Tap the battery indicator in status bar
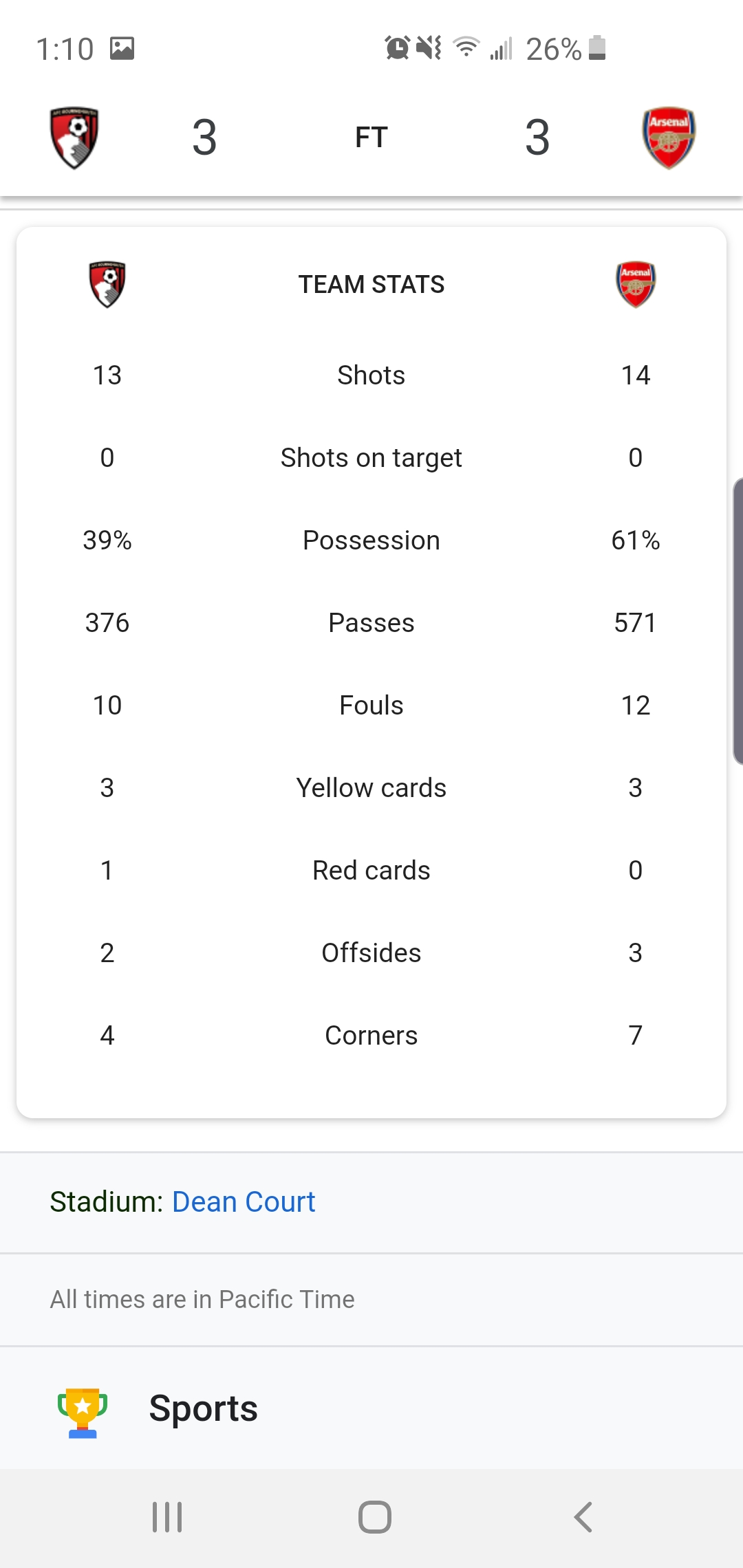 [598, 48]
